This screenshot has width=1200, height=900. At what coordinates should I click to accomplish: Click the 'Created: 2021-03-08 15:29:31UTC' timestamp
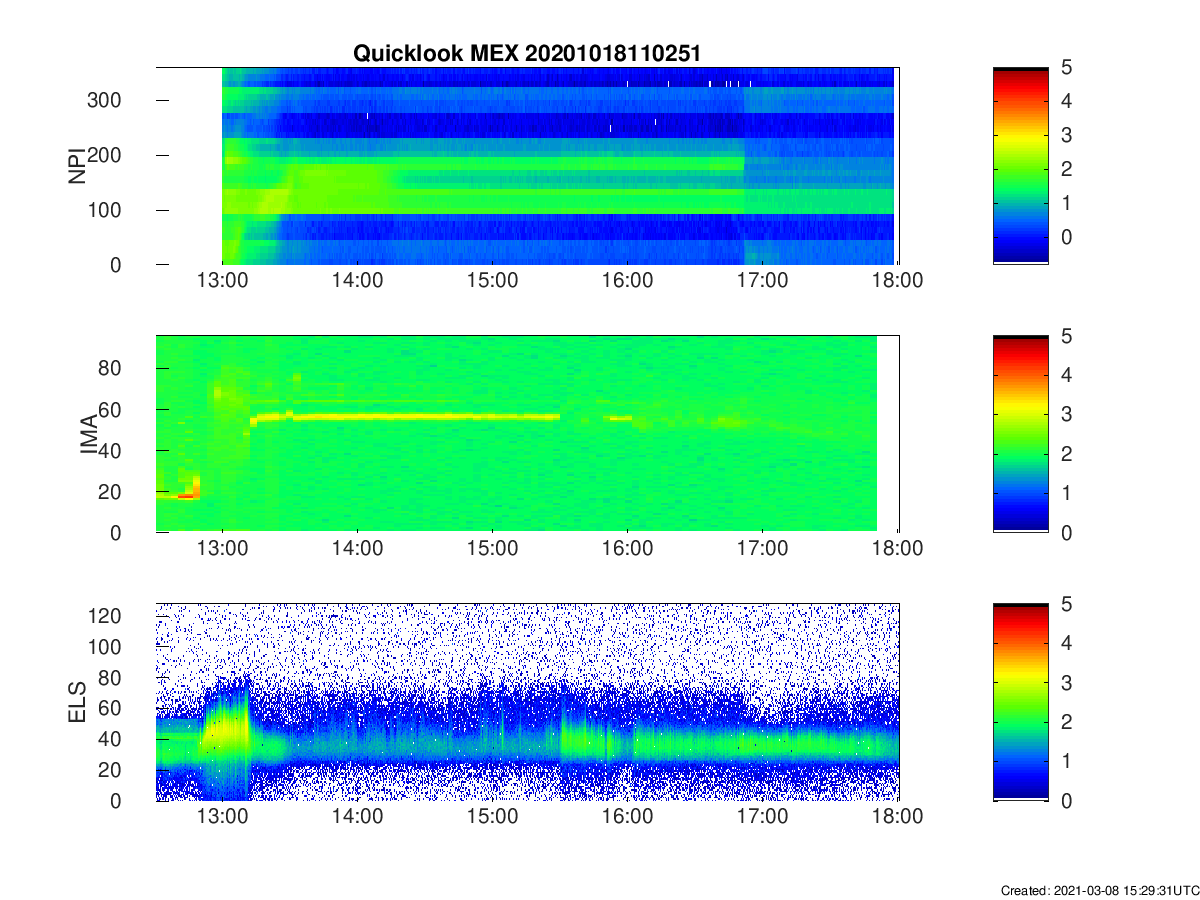(x=1099, y=890)
